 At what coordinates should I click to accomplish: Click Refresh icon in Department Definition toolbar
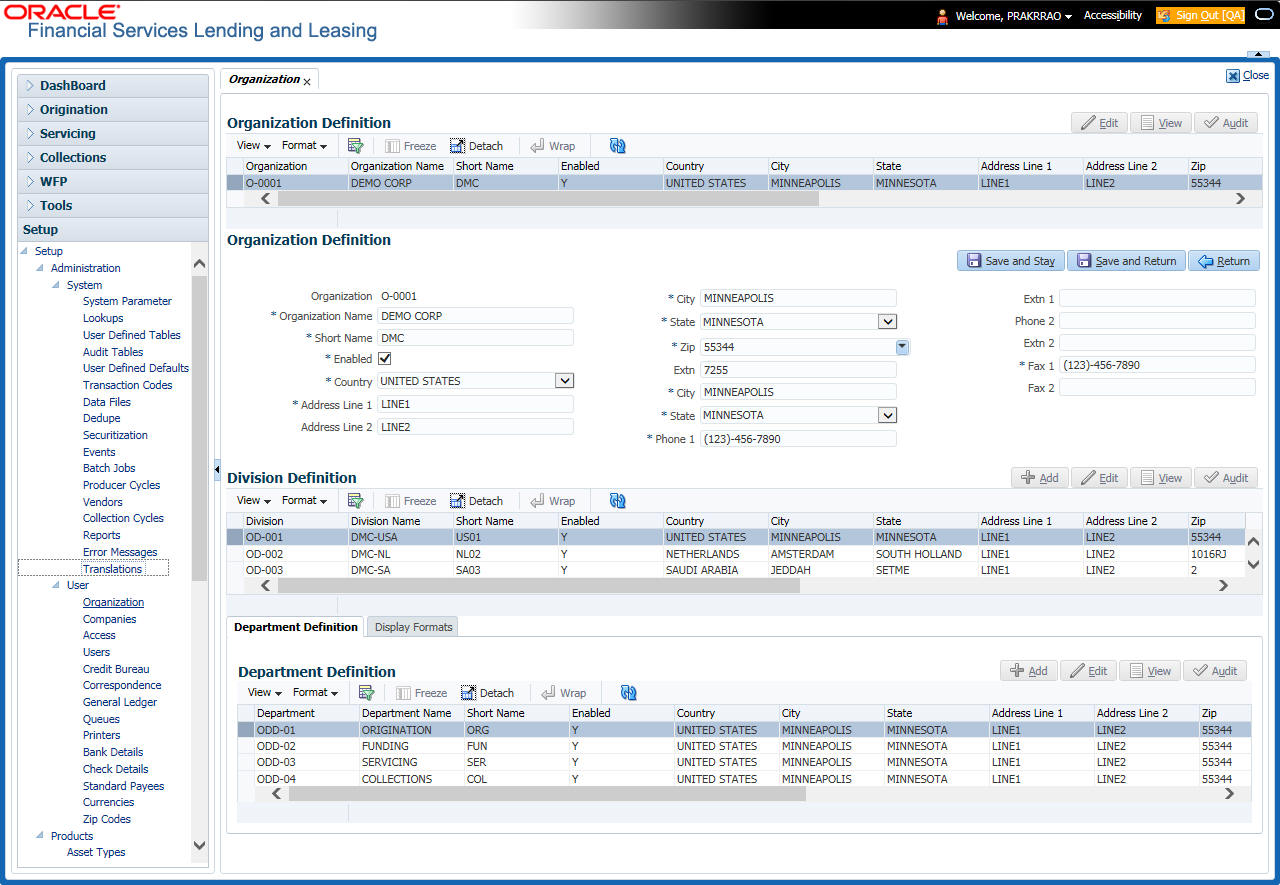click(628, 693)
